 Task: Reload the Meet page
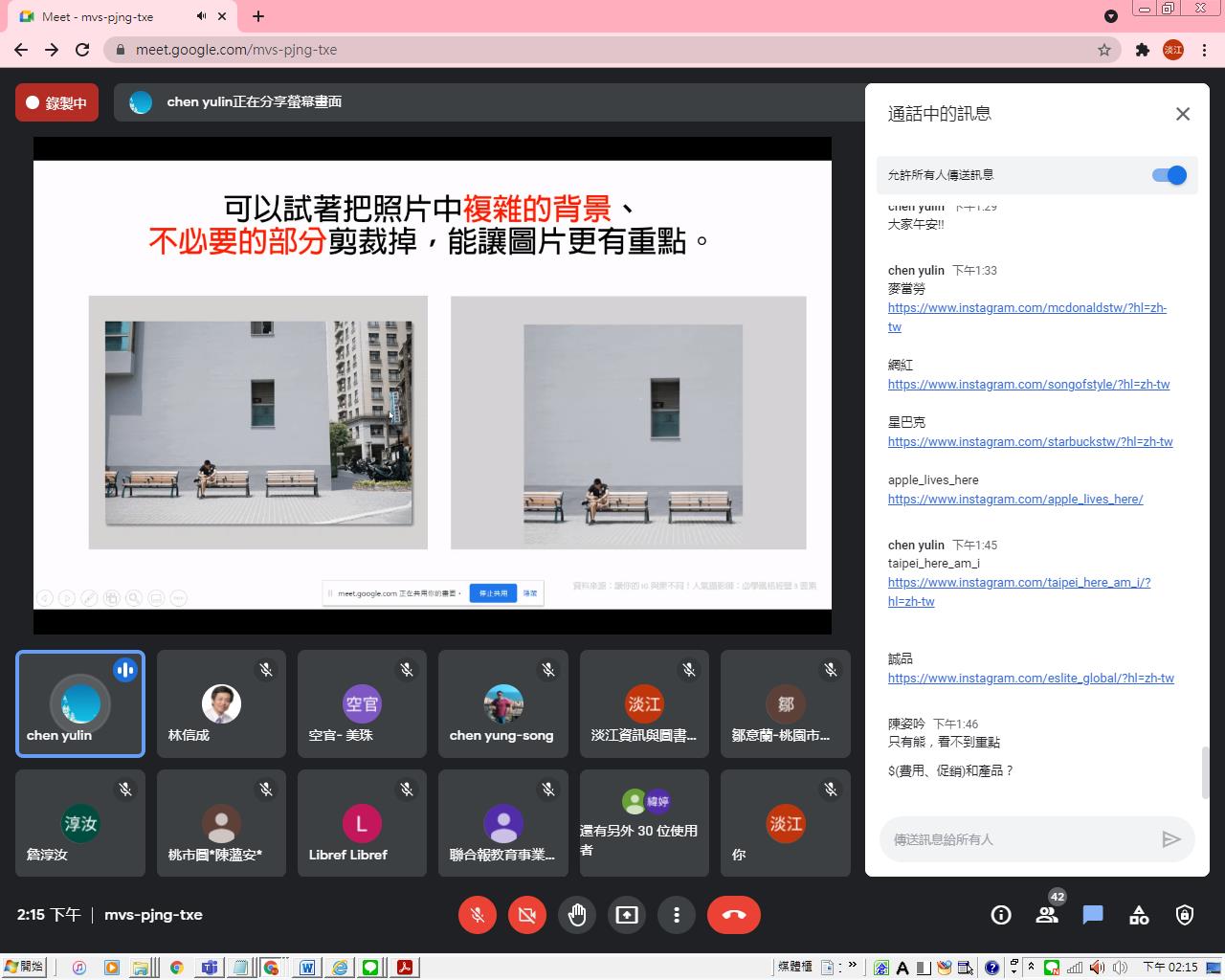pos(82,50)
